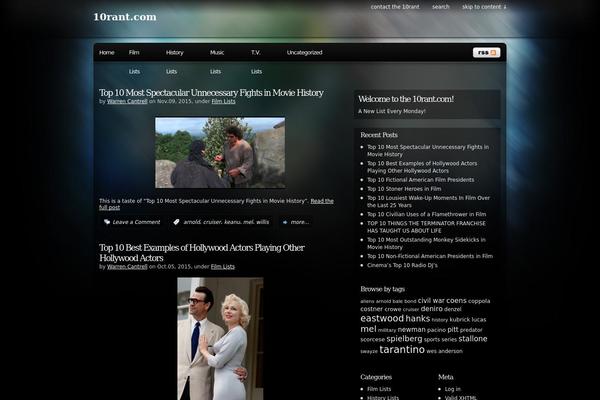
Task: Open the History menu item
Action: point(174,52)
